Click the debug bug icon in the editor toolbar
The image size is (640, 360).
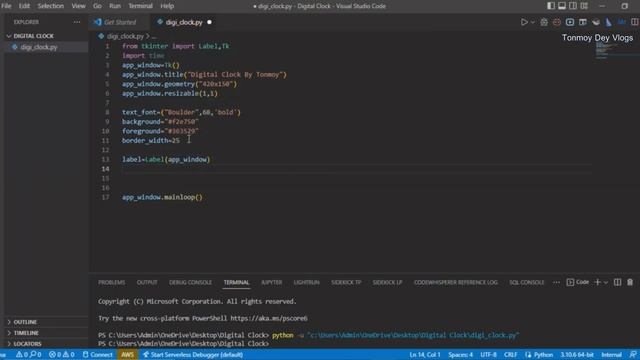pyautogui.click(x=544, y=22)
